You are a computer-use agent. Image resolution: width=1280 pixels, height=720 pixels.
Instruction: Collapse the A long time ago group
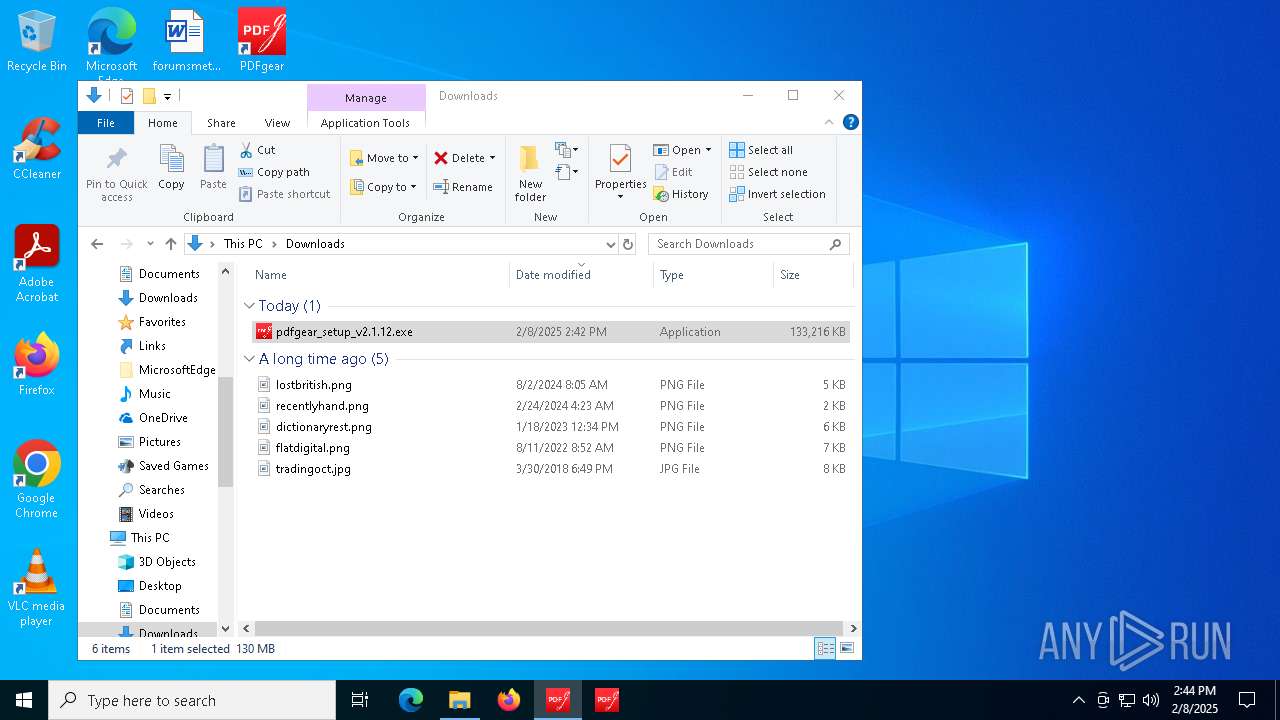click(x=250, y=359)
